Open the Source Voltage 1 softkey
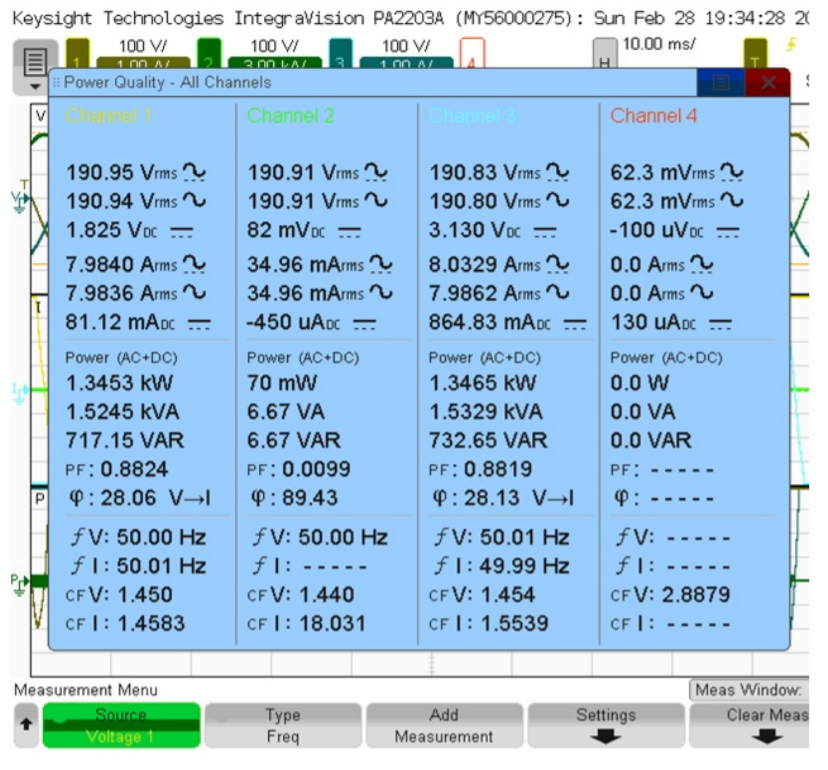Image resolution: width=828 pixels, height=770 pixels. (x=121, y=726)
